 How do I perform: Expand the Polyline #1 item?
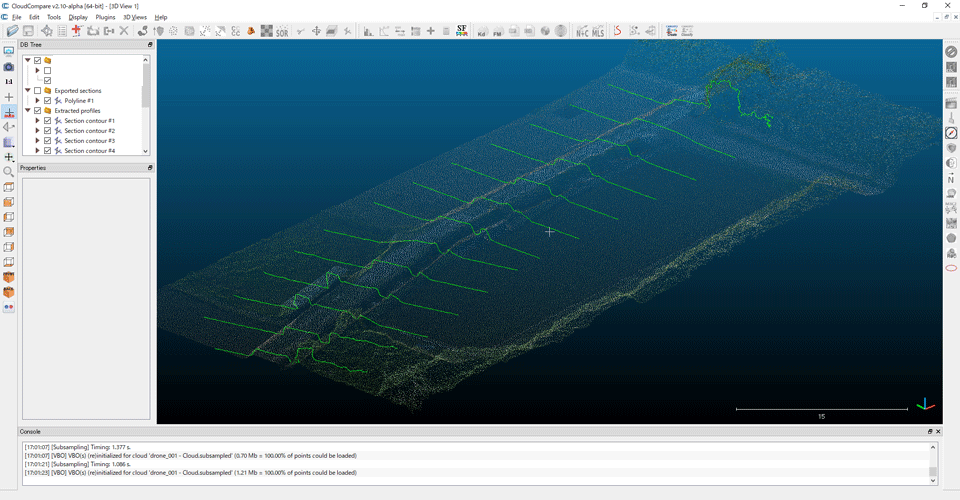[x=37, y=100]
